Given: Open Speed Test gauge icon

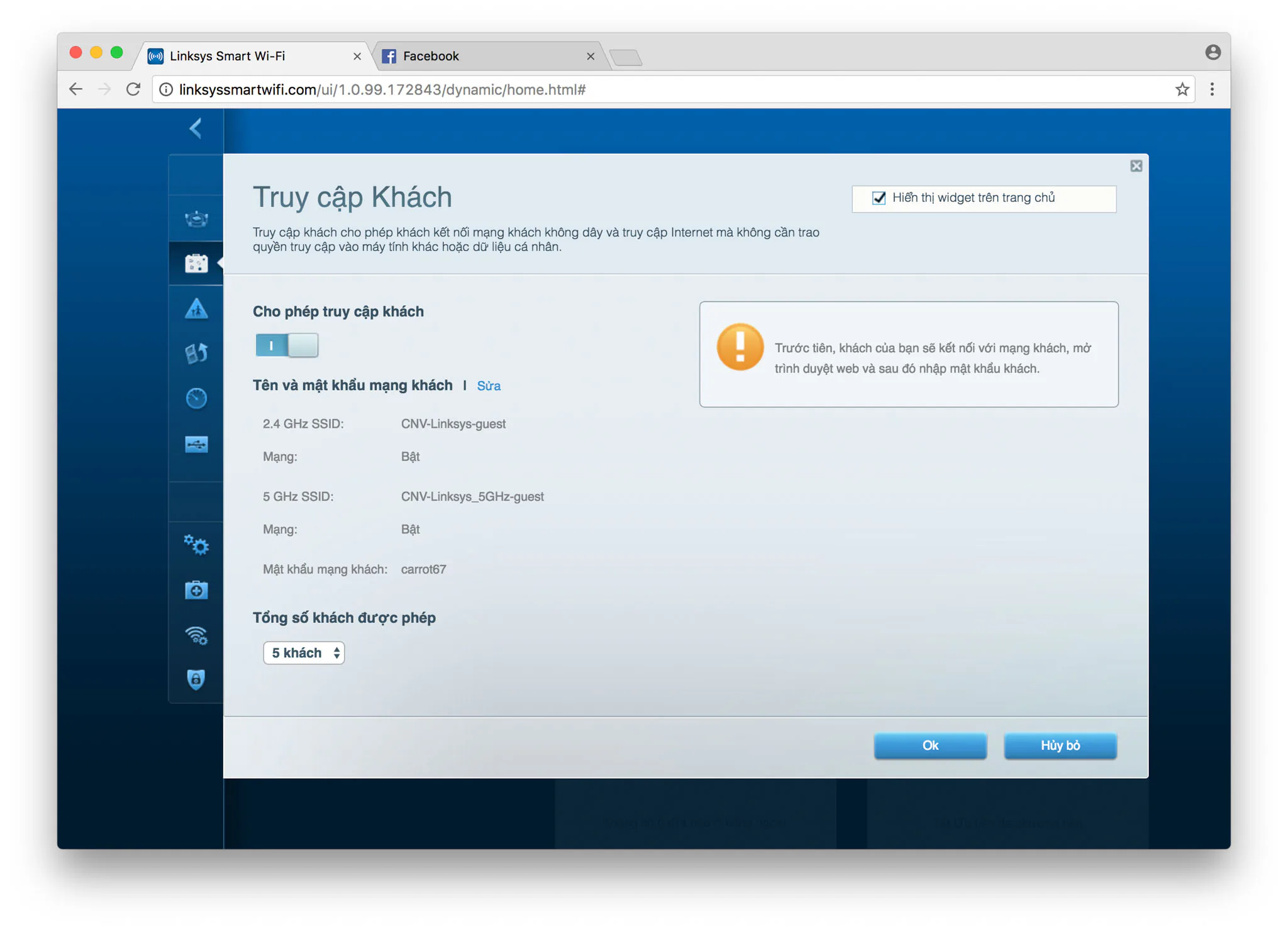Looking at the screenshot, I should coord(196,398).
